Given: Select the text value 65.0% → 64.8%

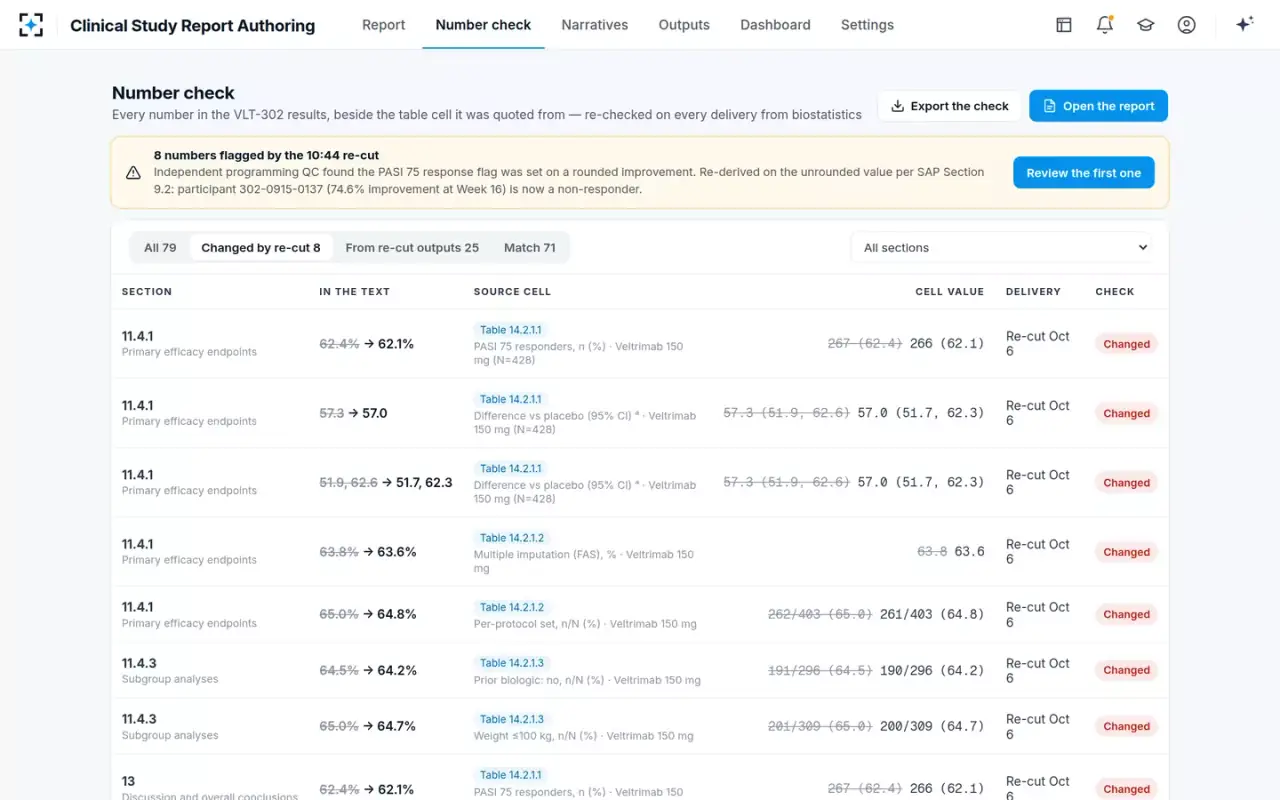Looking at the screenshot, I should (368, 615).
